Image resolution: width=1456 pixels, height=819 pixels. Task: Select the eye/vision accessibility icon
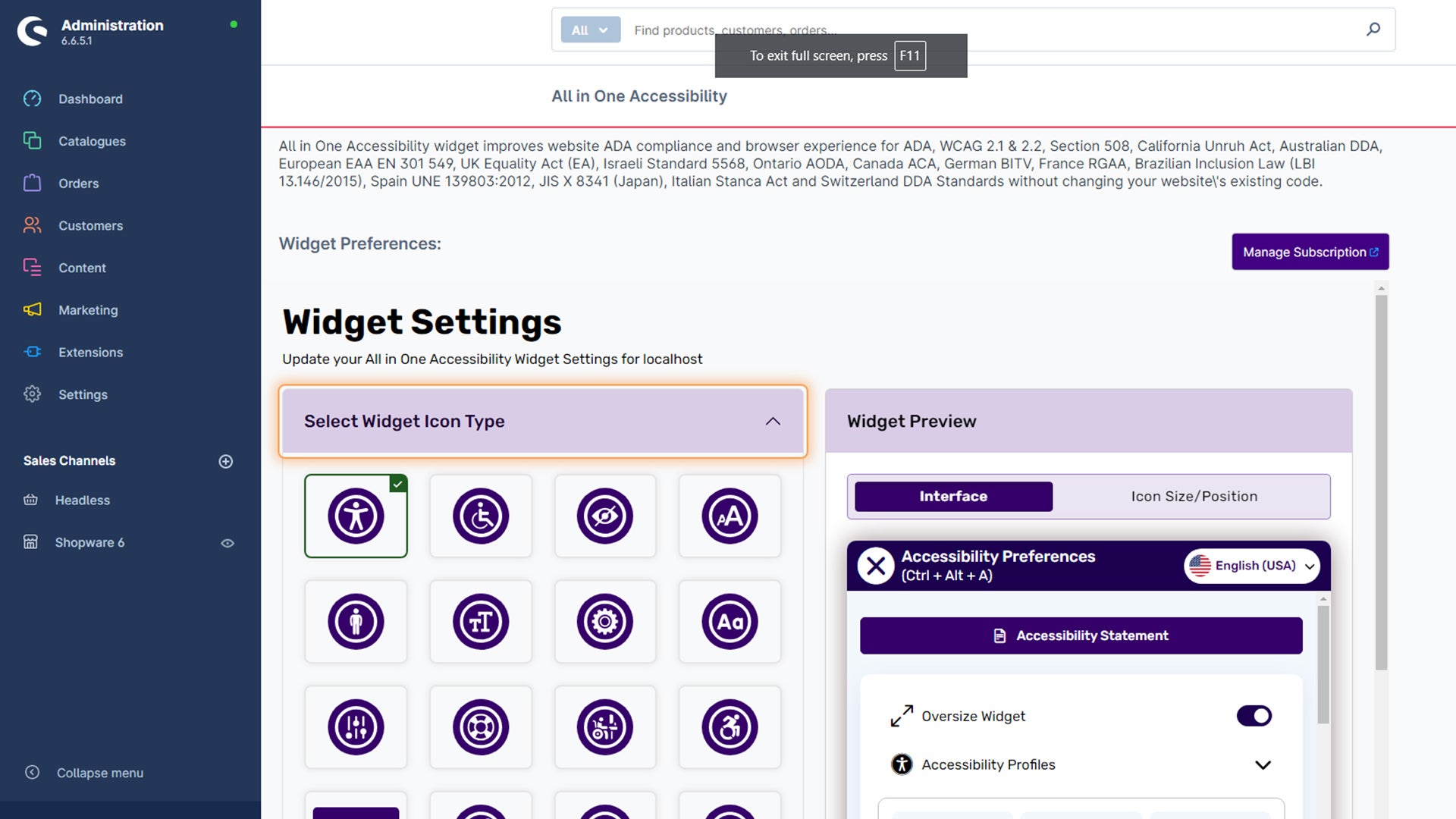(605, 515)
